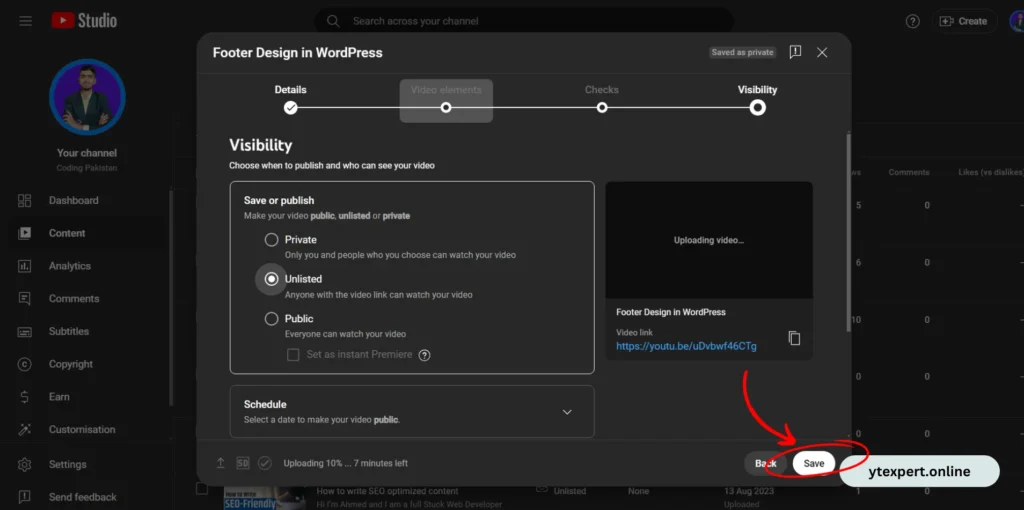1024x510 pixels.
Task: Expand the Schedule section chevron
Action: click(x=567, y=411)
